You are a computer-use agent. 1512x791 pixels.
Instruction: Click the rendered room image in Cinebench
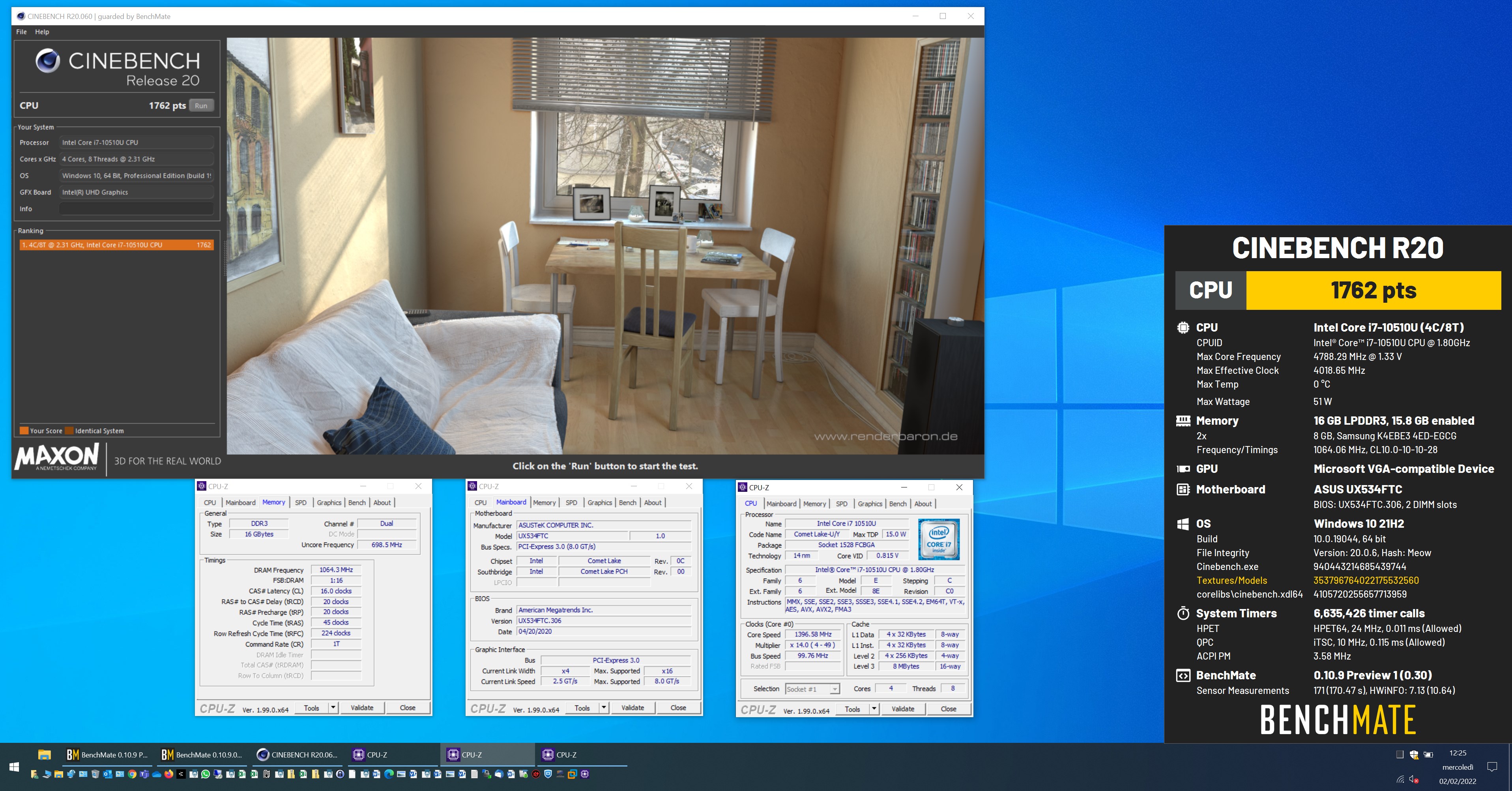coord(605,246)
